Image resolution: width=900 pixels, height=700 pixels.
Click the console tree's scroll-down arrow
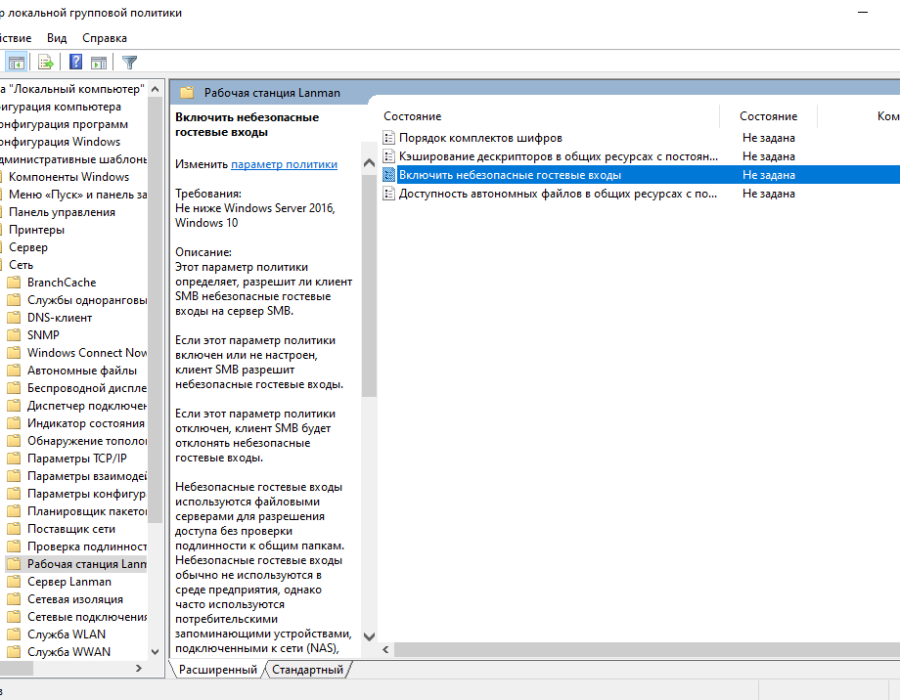(x=155, y=651)
